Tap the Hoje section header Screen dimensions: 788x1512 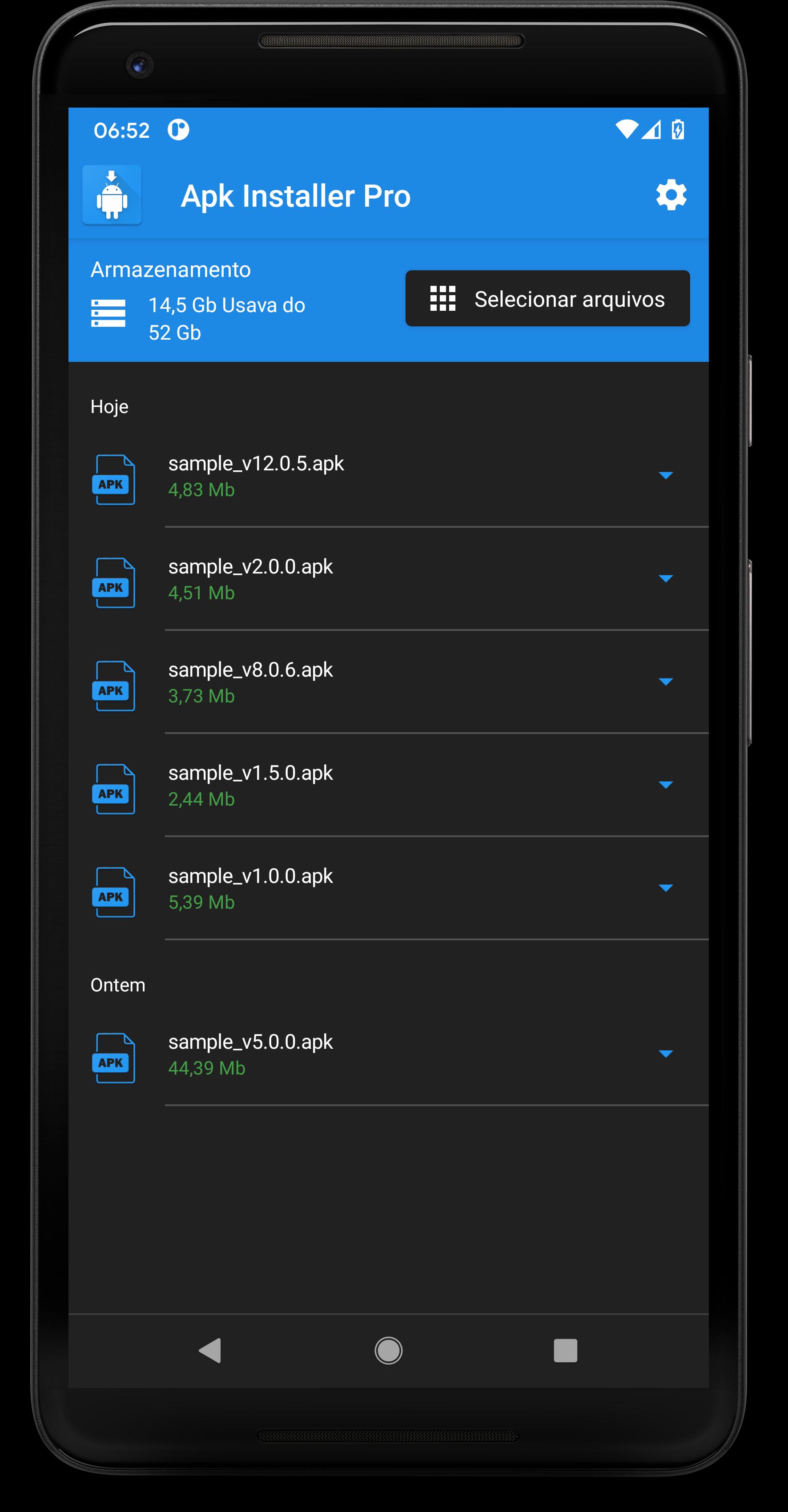point(109,407)
